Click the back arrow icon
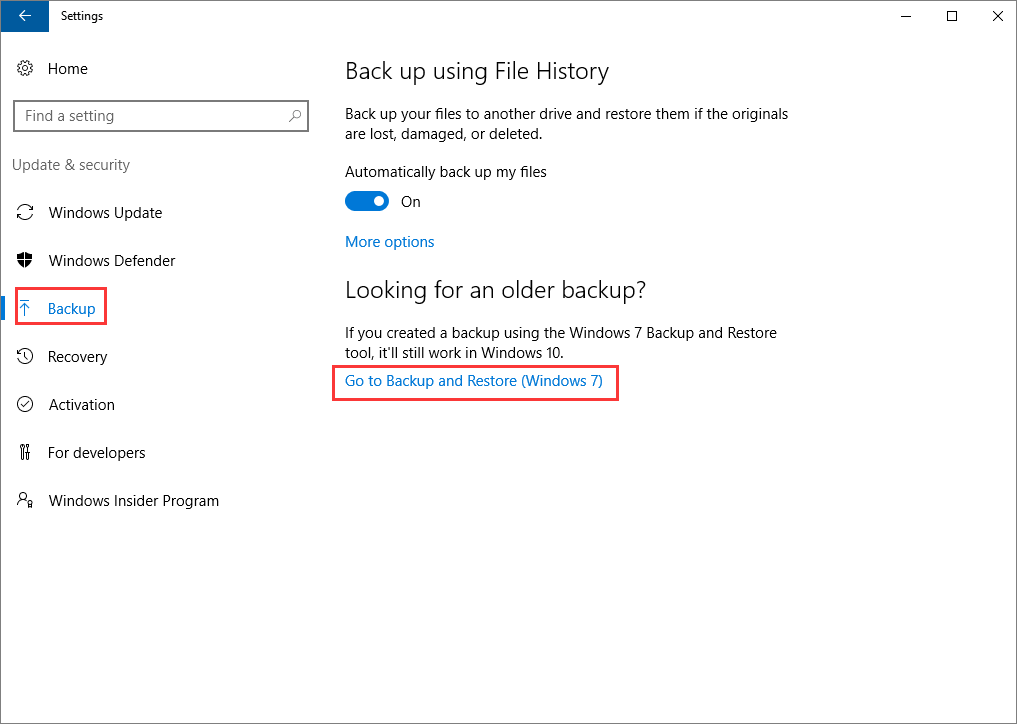 tap(24, 16)
